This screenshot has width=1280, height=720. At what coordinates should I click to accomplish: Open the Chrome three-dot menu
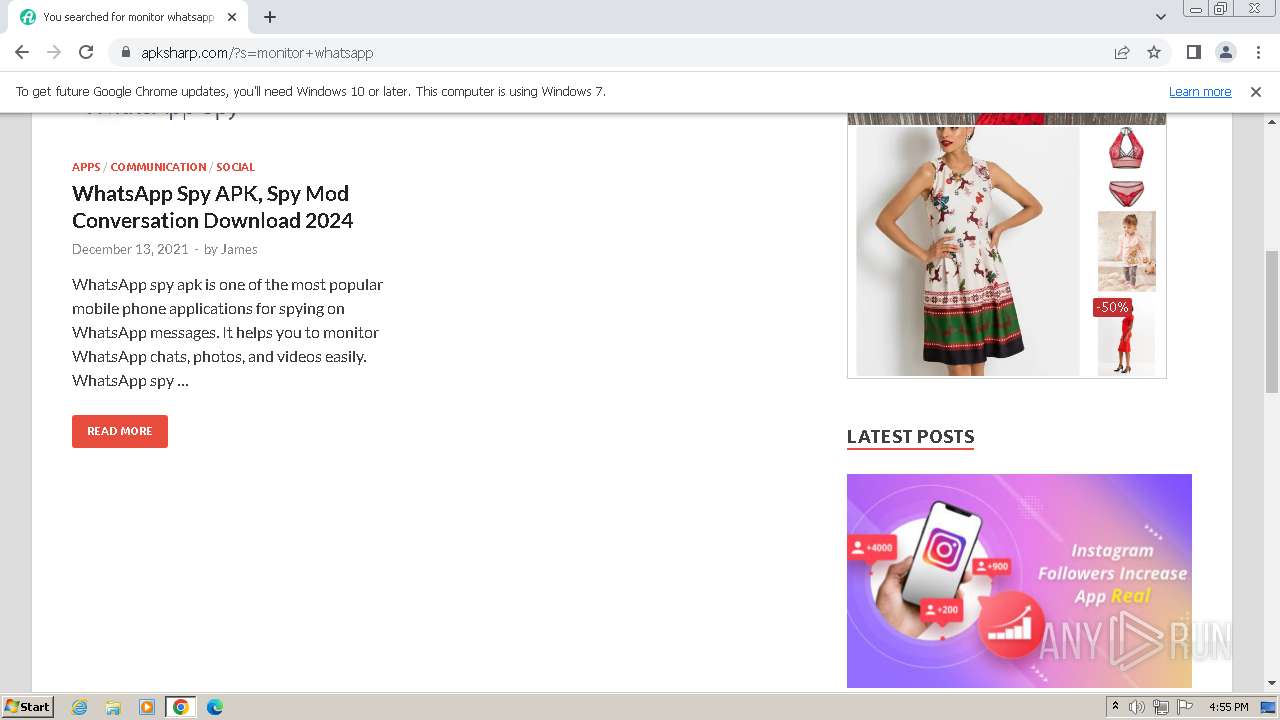pos(1257,52)
